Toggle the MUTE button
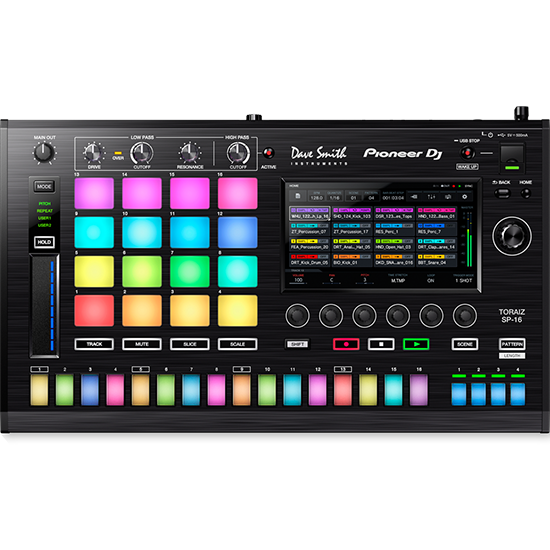Screen dimensions: 550x550 point(142,344)
